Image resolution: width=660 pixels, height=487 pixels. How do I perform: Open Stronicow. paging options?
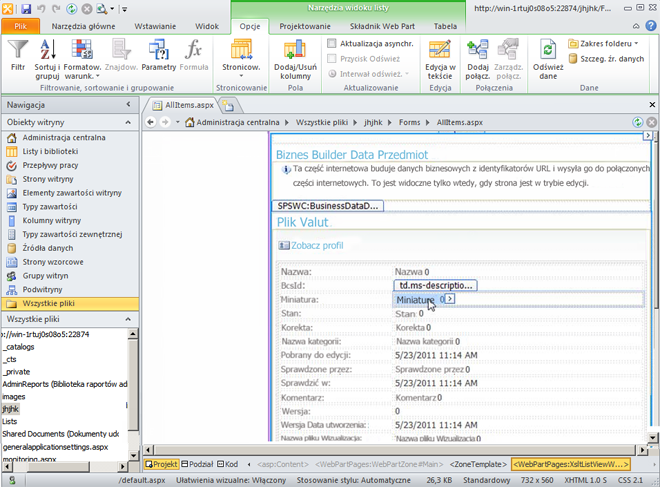point(241,58)
